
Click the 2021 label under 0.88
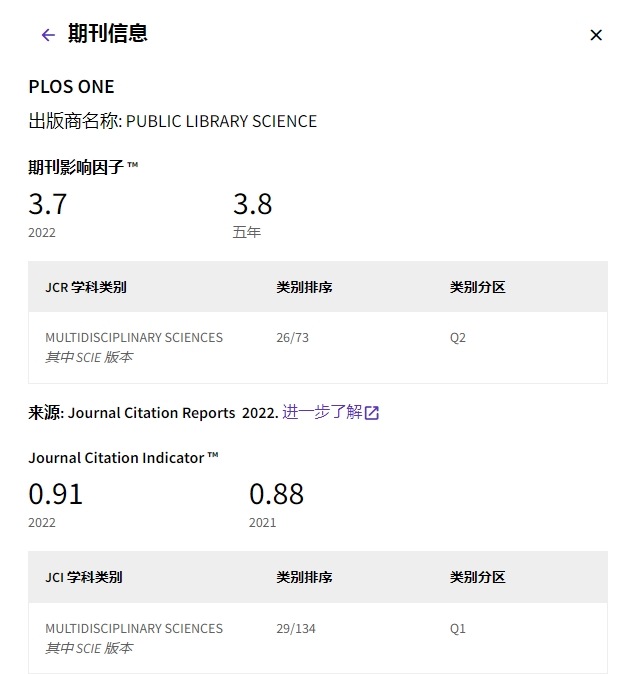(263, 523)
